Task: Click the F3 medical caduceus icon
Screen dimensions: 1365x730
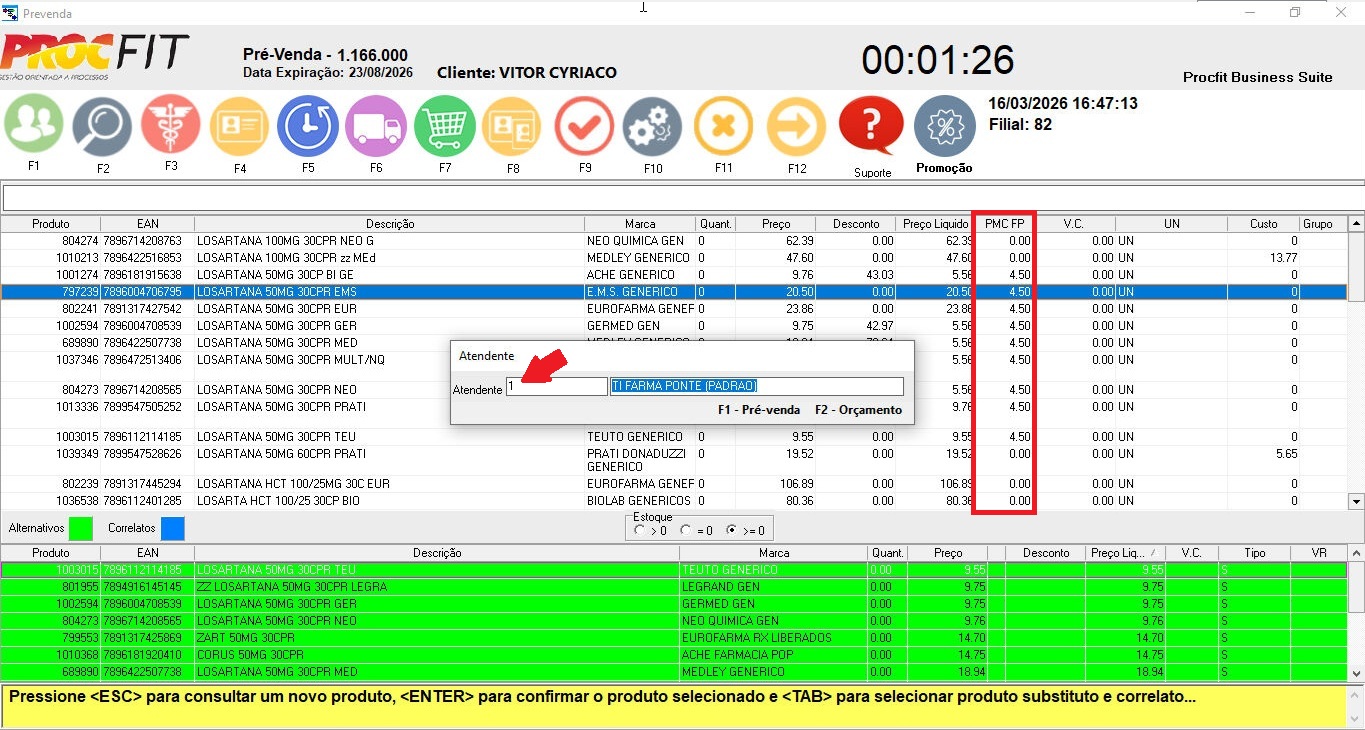Action: tap(171, 124)
